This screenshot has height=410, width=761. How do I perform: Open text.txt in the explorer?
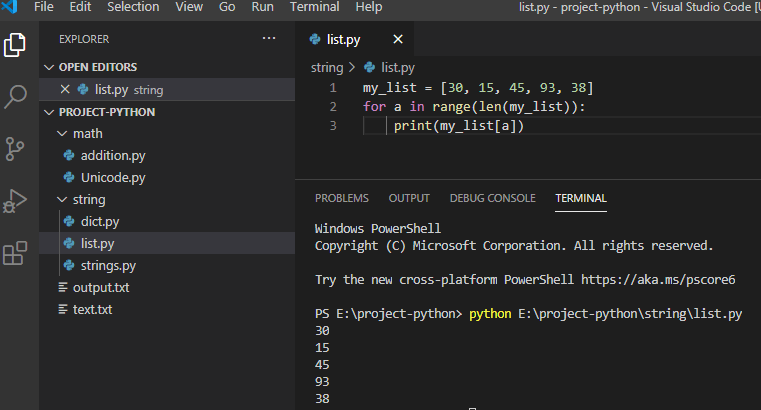(x=92, y=310)
